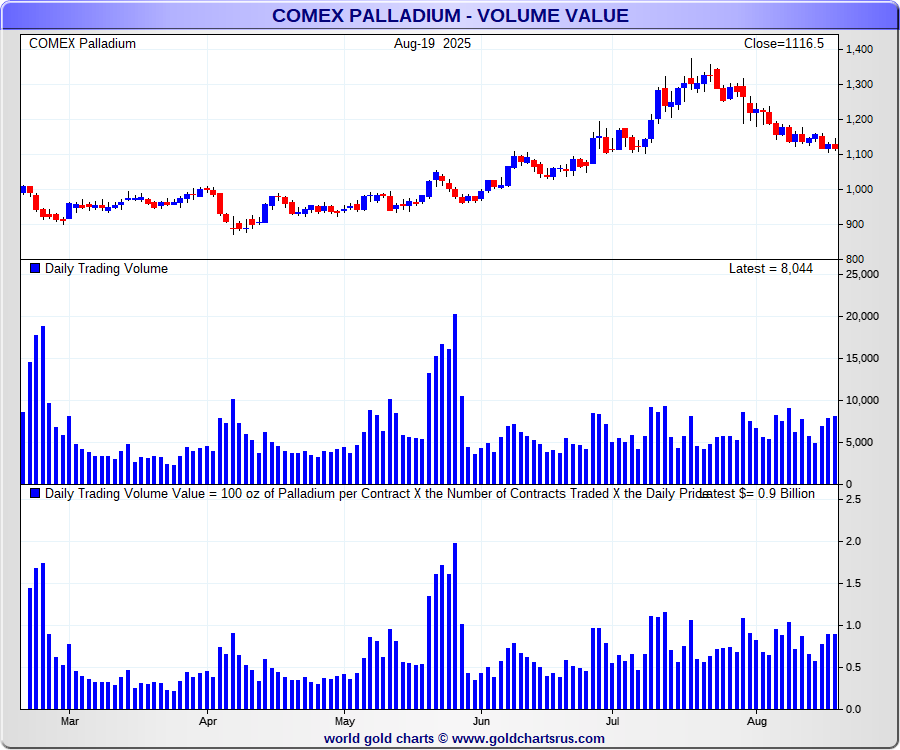Screen dimensions: 900x750
Task: Click the 'Close=1116.5' value
Action: tap(783, 44)
